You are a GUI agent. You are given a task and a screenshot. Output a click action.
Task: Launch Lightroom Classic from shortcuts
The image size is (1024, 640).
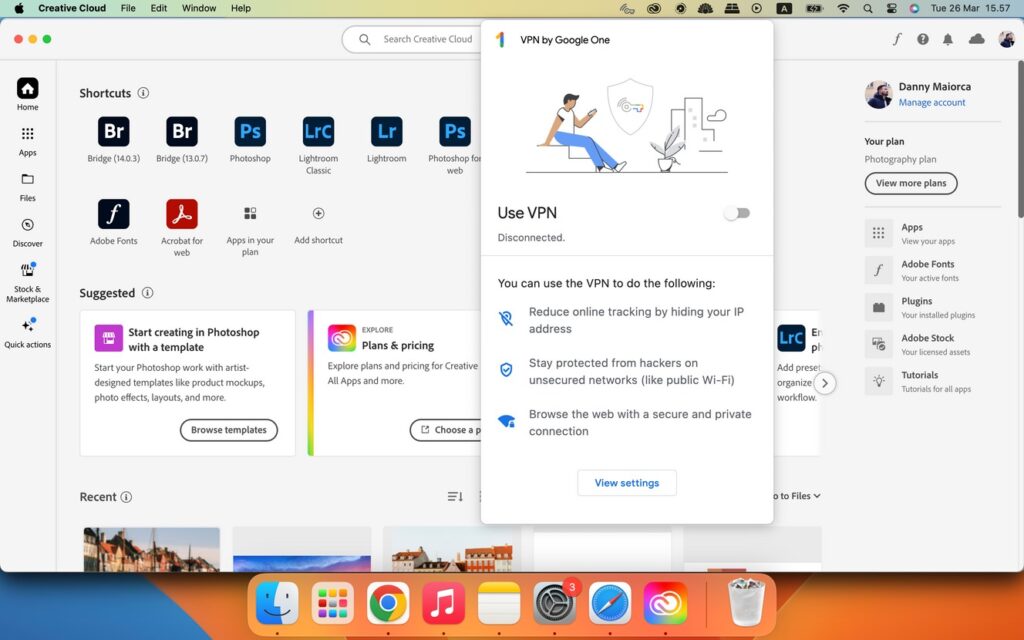pos(318,132)
